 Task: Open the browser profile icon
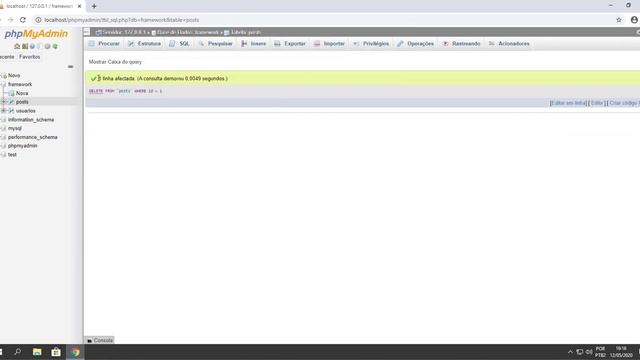point(634,20)
